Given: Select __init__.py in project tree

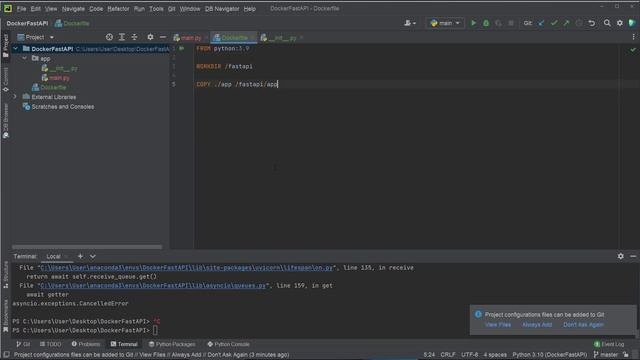Looking at the screenshot, I should tap(59, 68).
